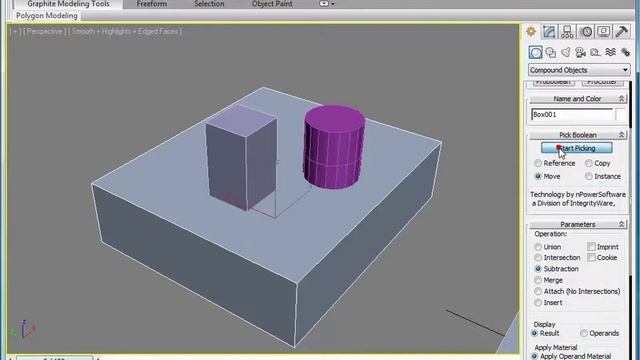This screenshot has width=640, height=360.
Task: Open the Freeform ribbon tab
Action: tap(151, 4)
